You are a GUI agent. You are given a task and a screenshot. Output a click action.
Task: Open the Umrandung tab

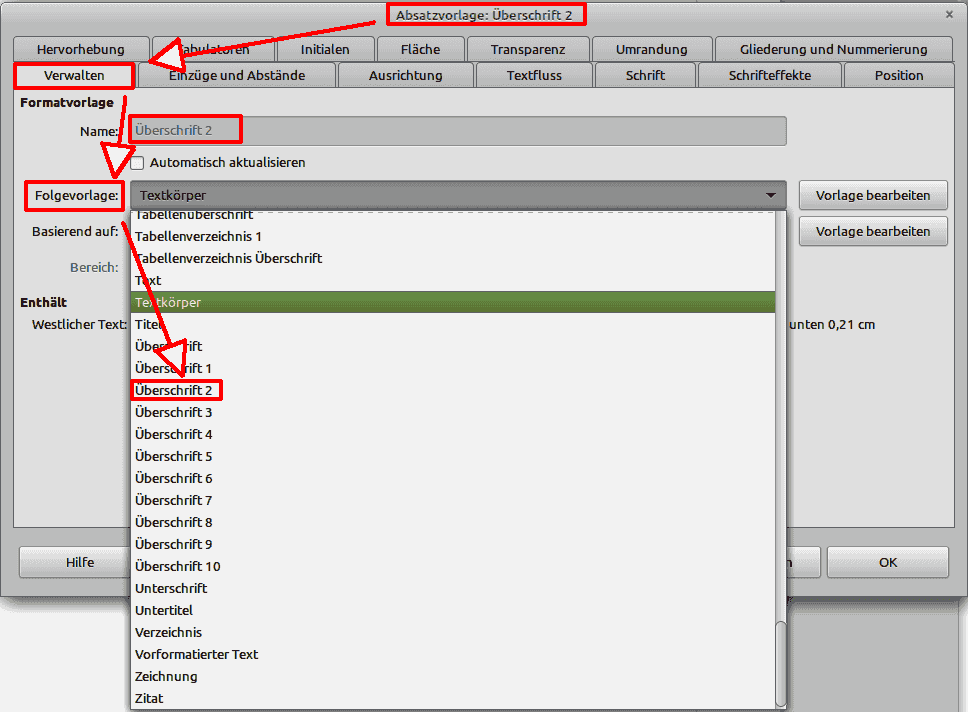pos(651,49)
